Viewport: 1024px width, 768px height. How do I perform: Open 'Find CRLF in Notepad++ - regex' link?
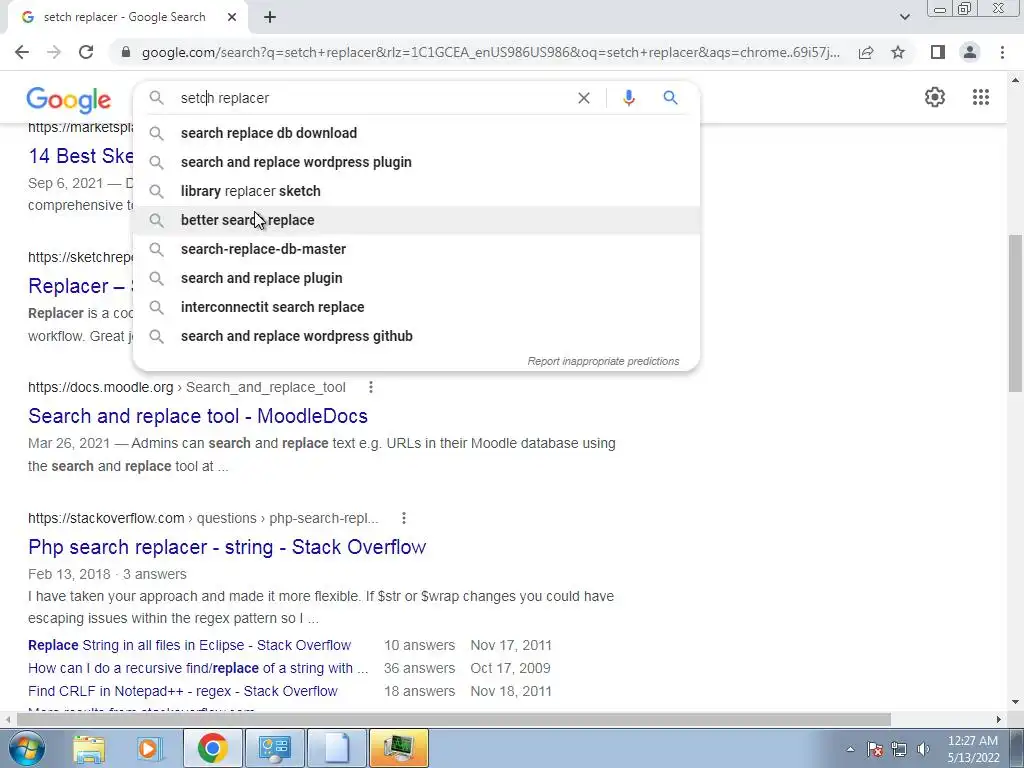[183, 691]
